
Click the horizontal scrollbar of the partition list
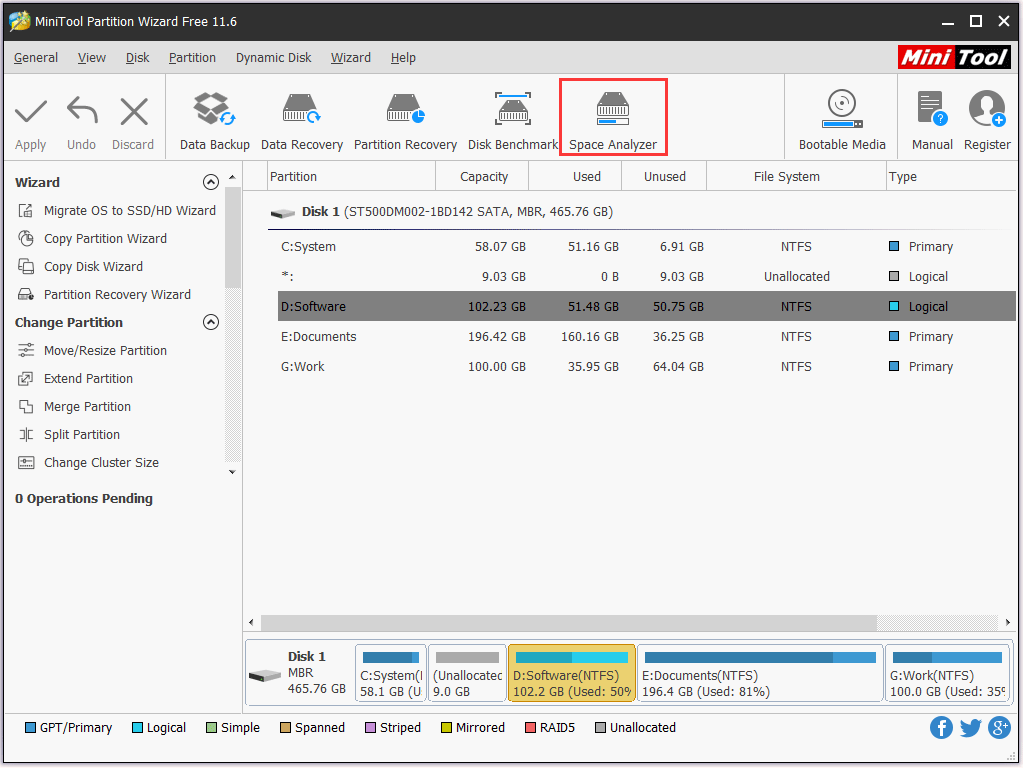[569, 622]
